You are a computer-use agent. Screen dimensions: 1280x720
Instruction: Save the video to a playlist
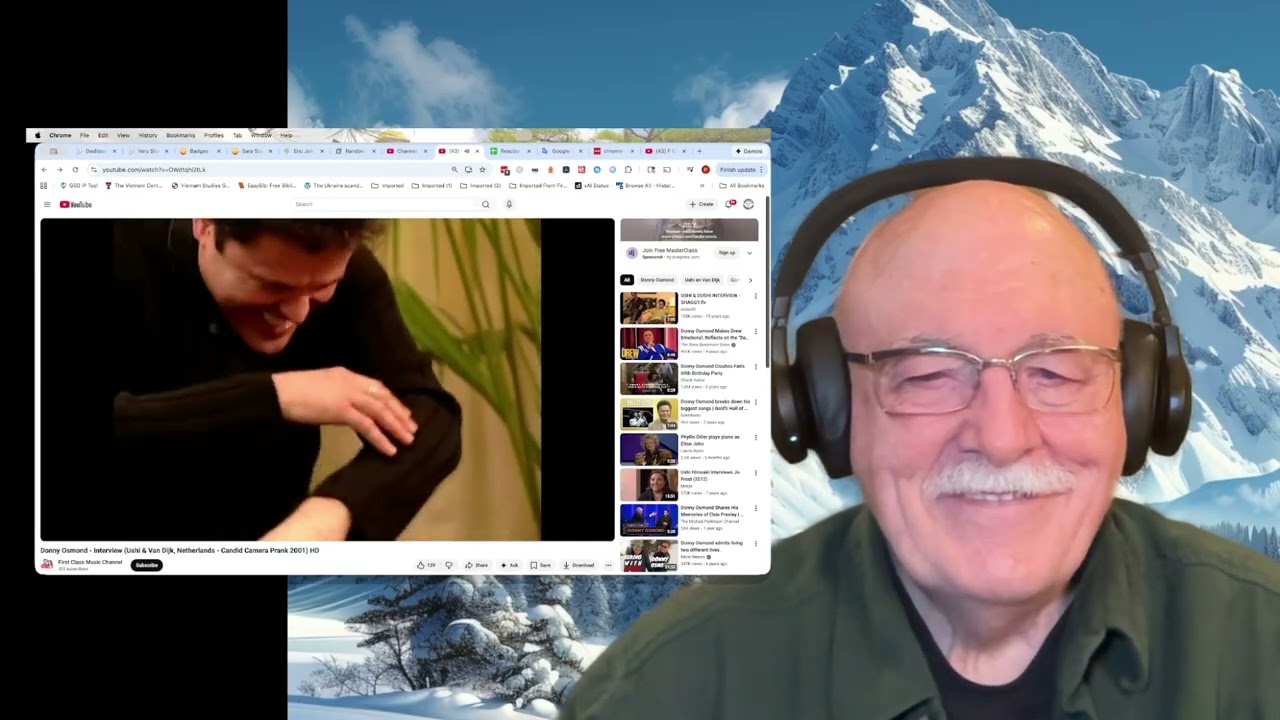point(541,565)
